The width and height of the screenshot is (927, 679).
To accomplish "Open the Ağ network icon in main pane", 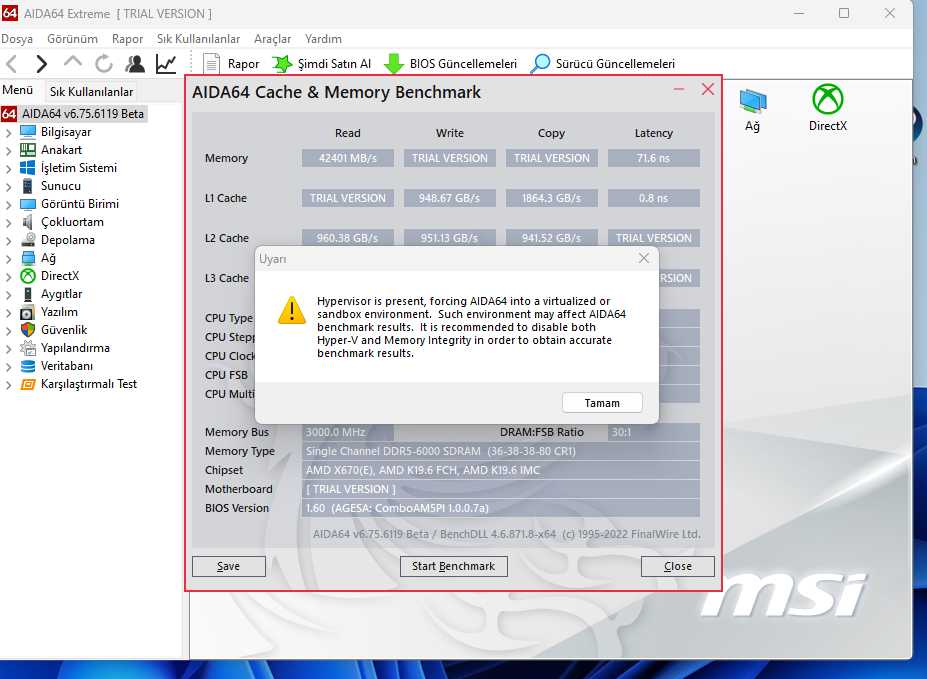I will (753, 100).
